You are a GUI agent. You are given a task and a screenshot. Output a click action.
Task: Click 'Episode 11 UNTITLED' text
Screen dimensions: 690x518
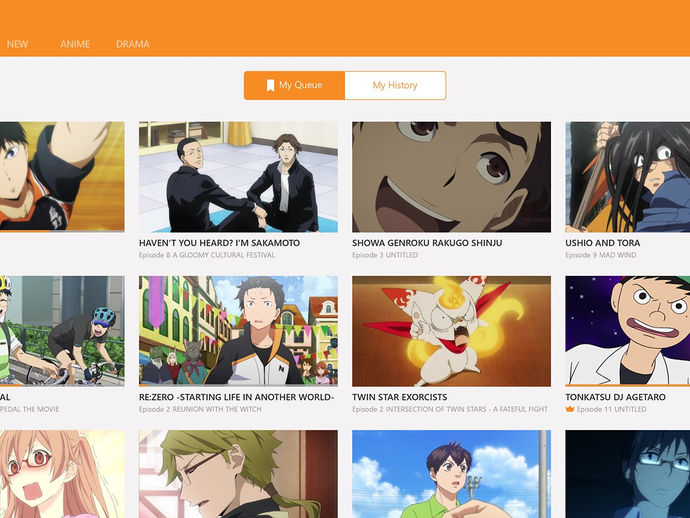click(611, 409)
